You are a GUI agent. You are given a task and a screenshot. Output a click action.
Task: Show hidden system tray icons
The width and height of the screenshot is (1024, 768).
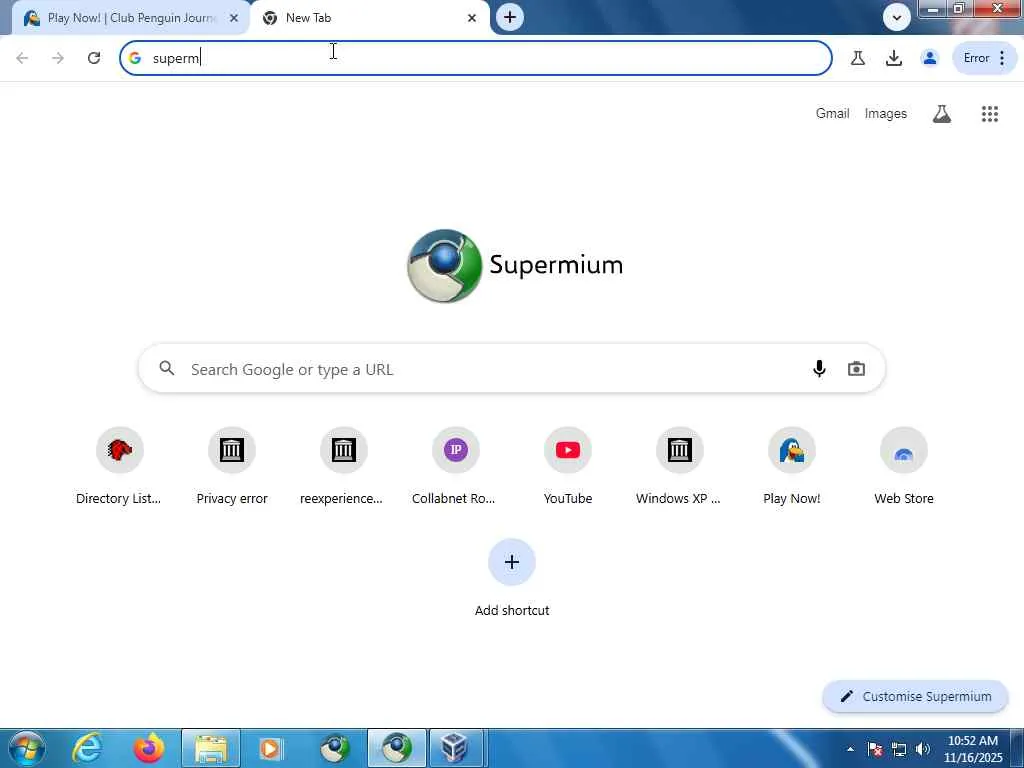(x=850, y=749)
